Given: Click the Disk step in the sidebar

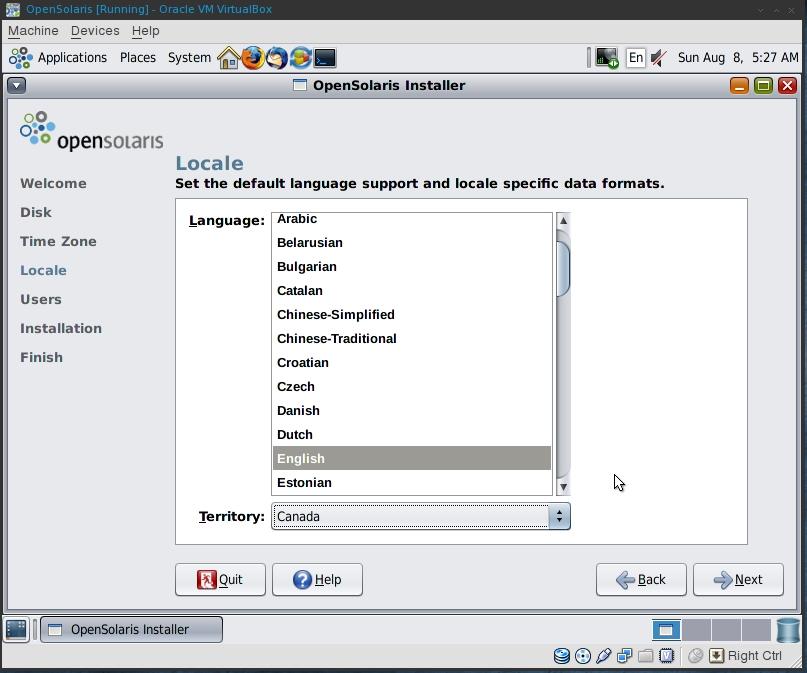Looking at the screenshot, I should click(36, 212).
